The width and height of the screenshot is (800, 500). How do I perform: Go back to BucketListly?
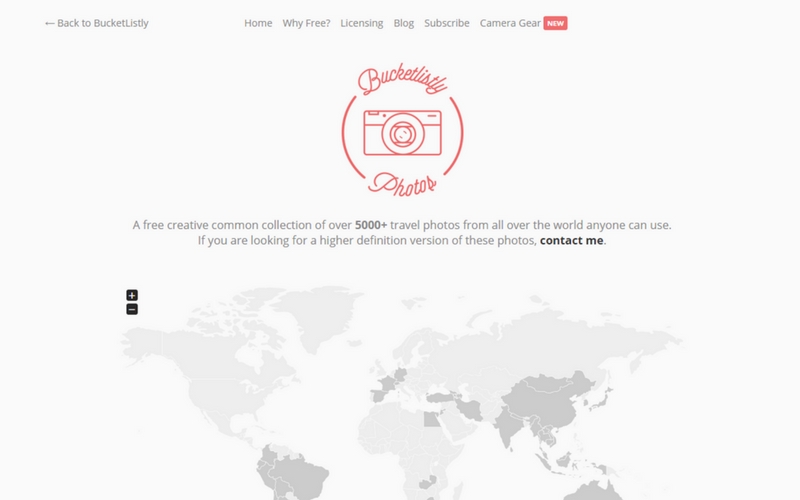point(96,23)
